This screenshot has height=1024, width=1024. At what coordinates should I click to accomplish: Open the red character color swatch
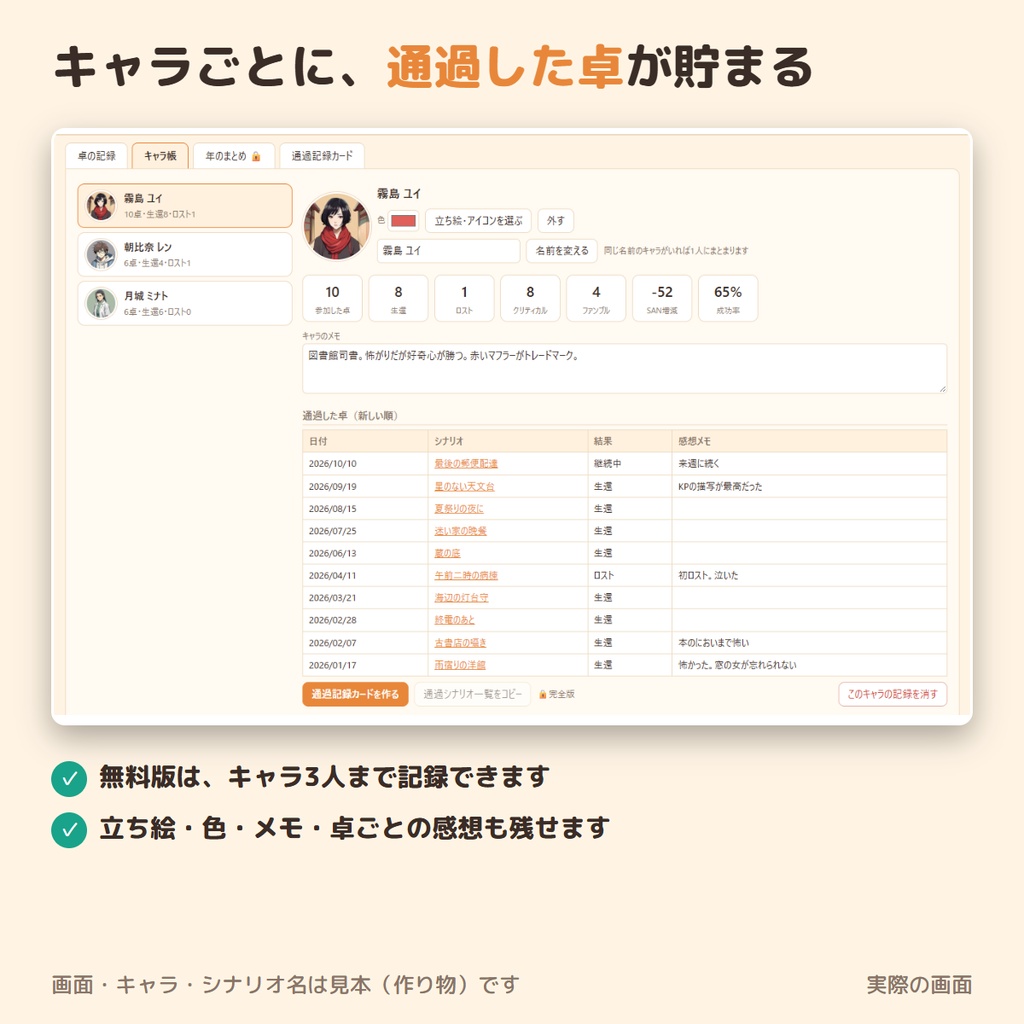pos(403,221)
